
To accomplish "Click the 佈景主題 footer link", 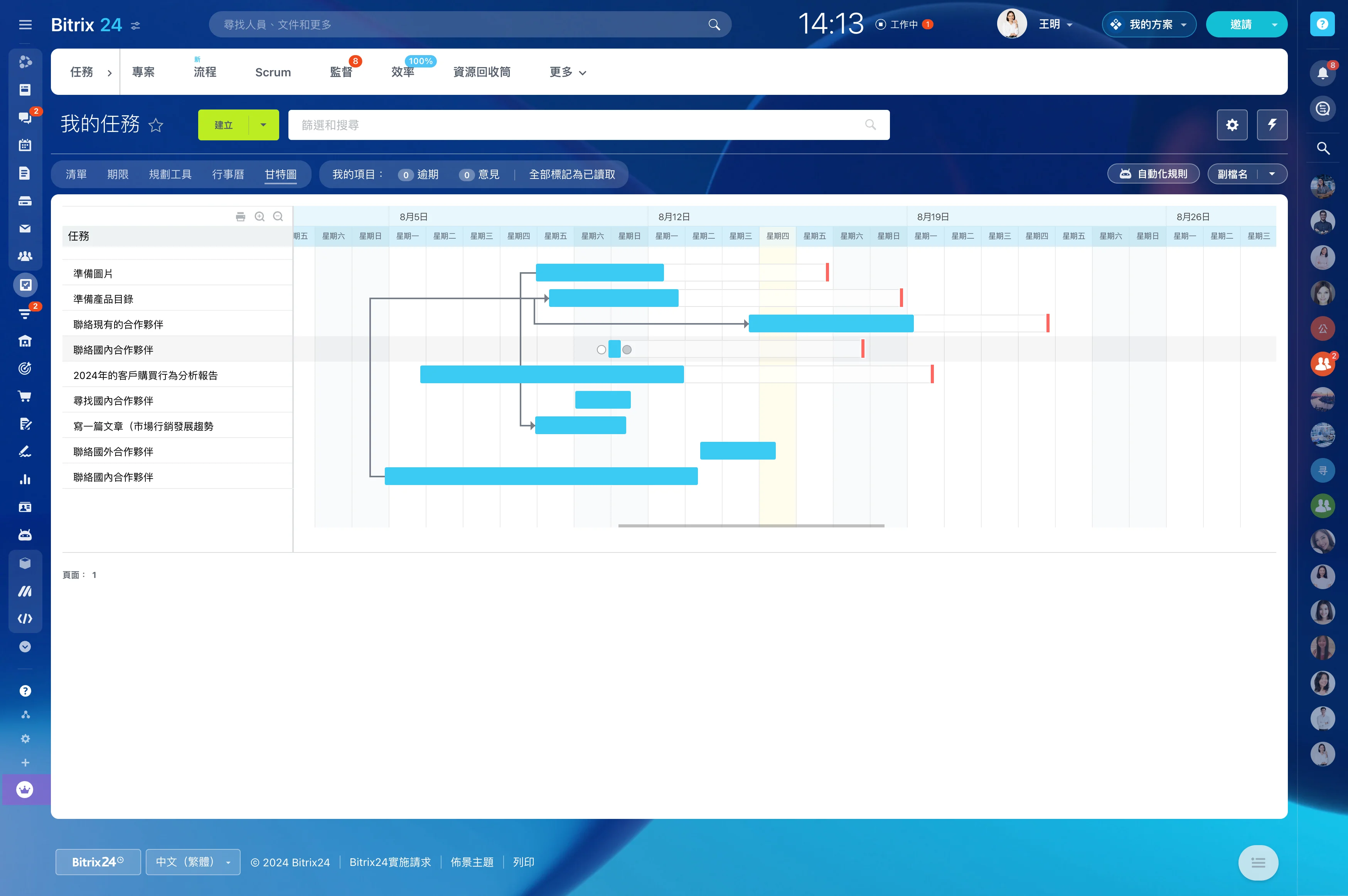I will (x=472, y=862).
